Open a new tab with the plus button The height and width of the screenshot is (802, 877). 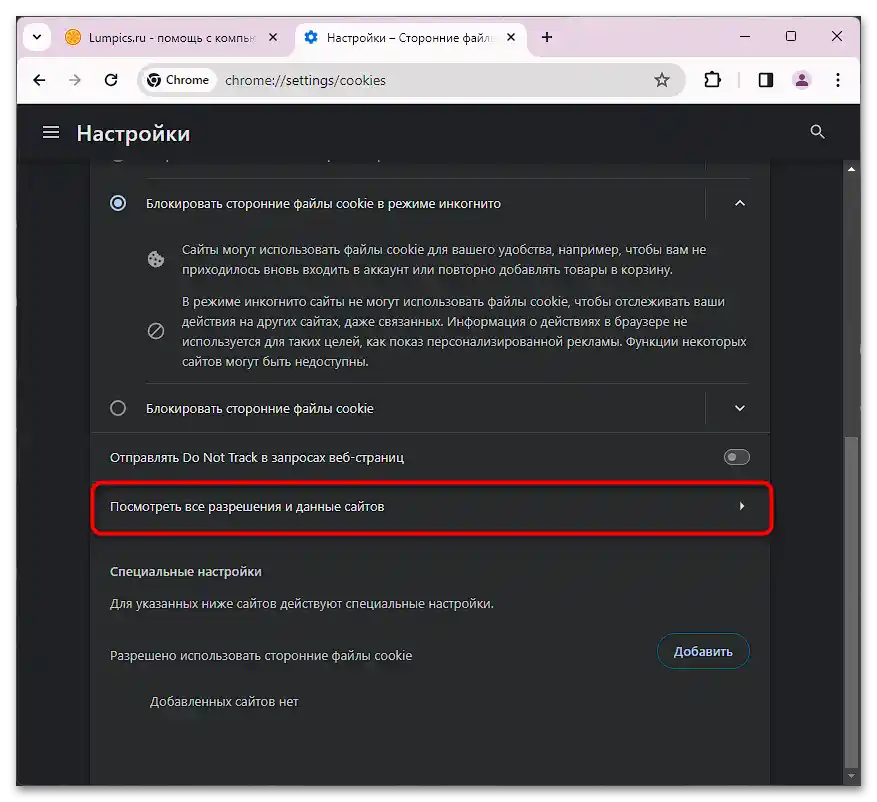click(546, 37)
